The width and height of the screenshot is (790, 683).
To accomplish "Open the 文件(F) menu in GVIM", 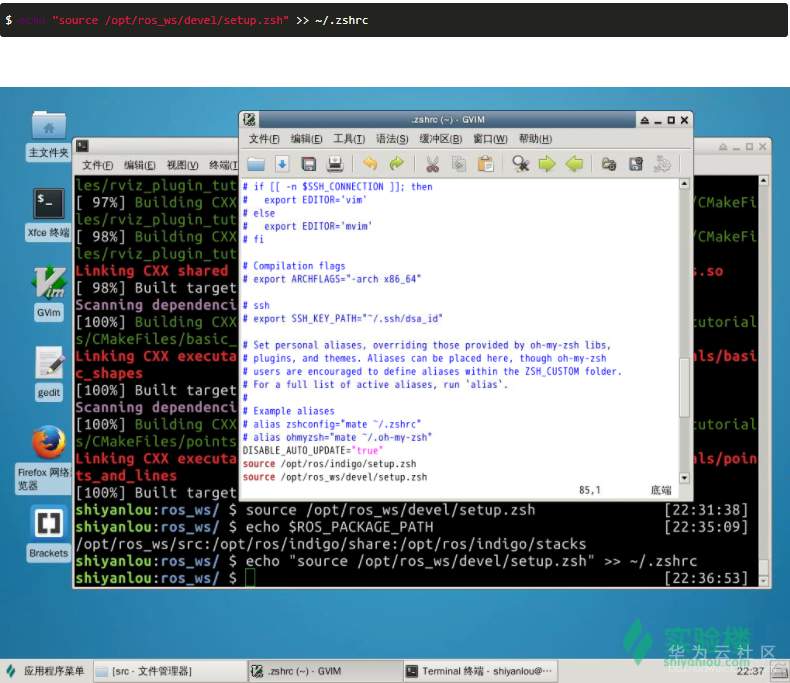I will coord(264,139).
